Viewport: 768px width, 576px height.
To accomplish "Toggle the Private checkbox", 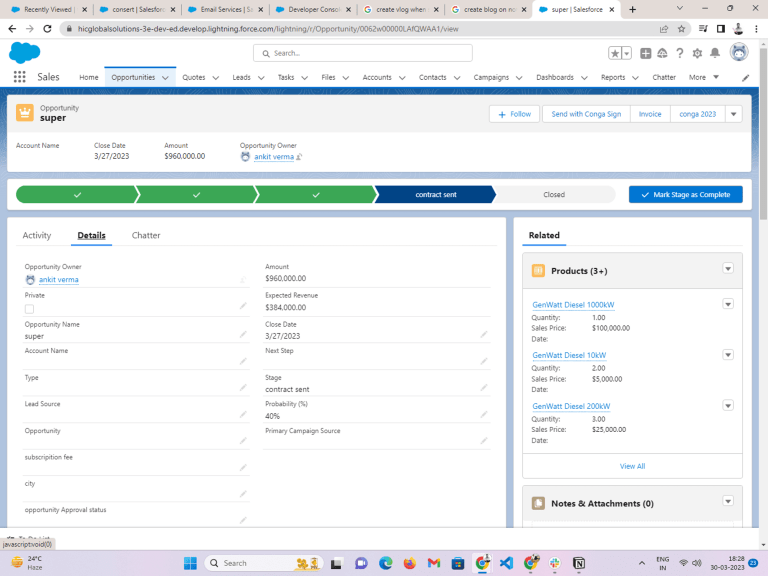I will [29, 309].
